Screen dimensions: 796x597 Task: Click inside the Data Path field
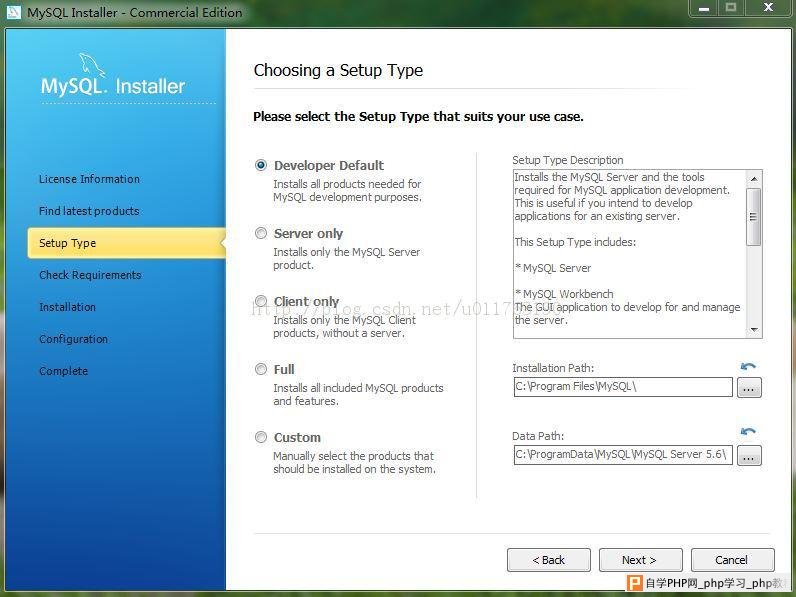[623, 454]
